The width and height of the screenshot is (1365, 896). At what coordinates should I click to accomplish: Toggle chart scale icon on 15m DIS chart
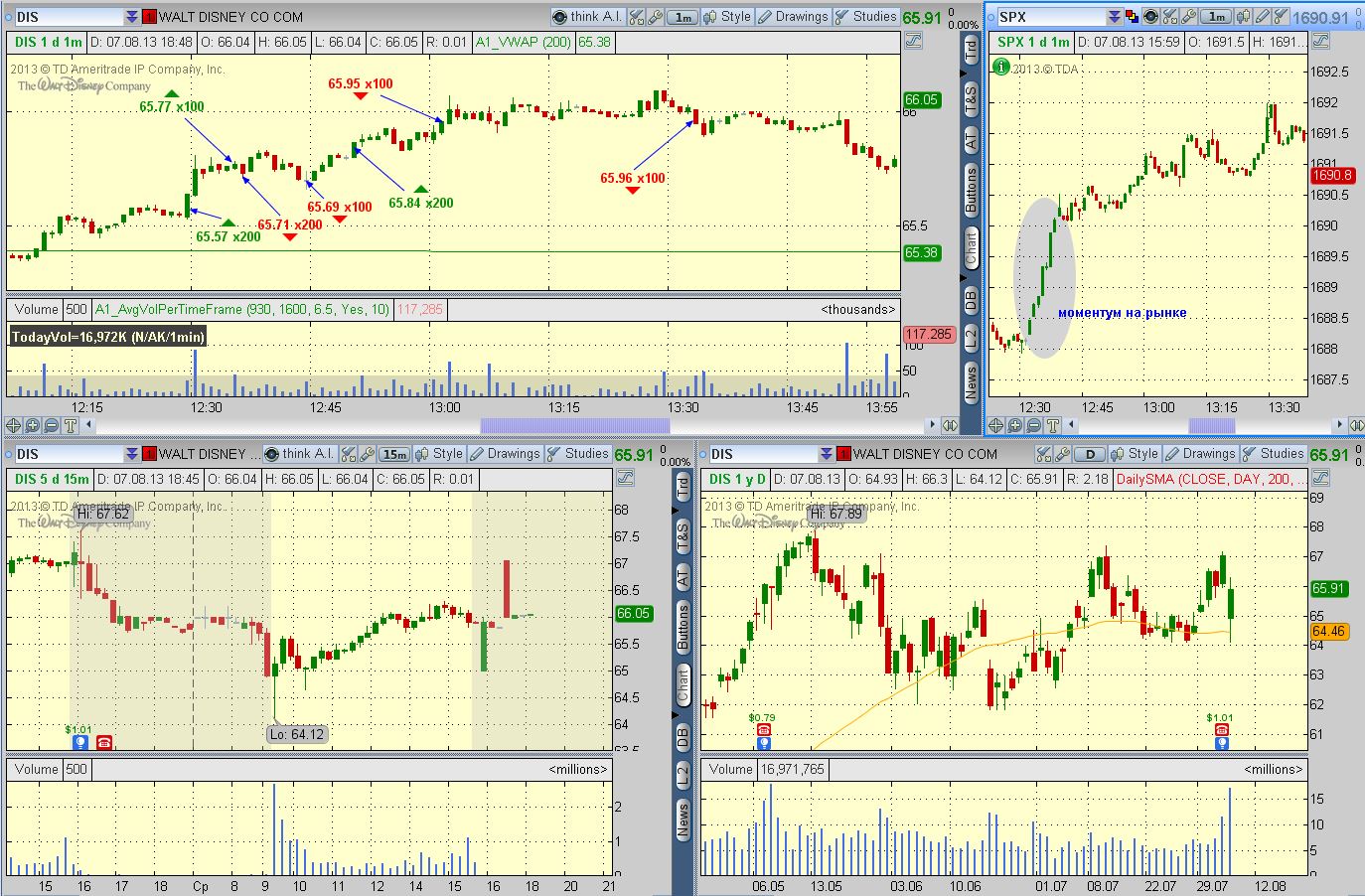(625, 479)
